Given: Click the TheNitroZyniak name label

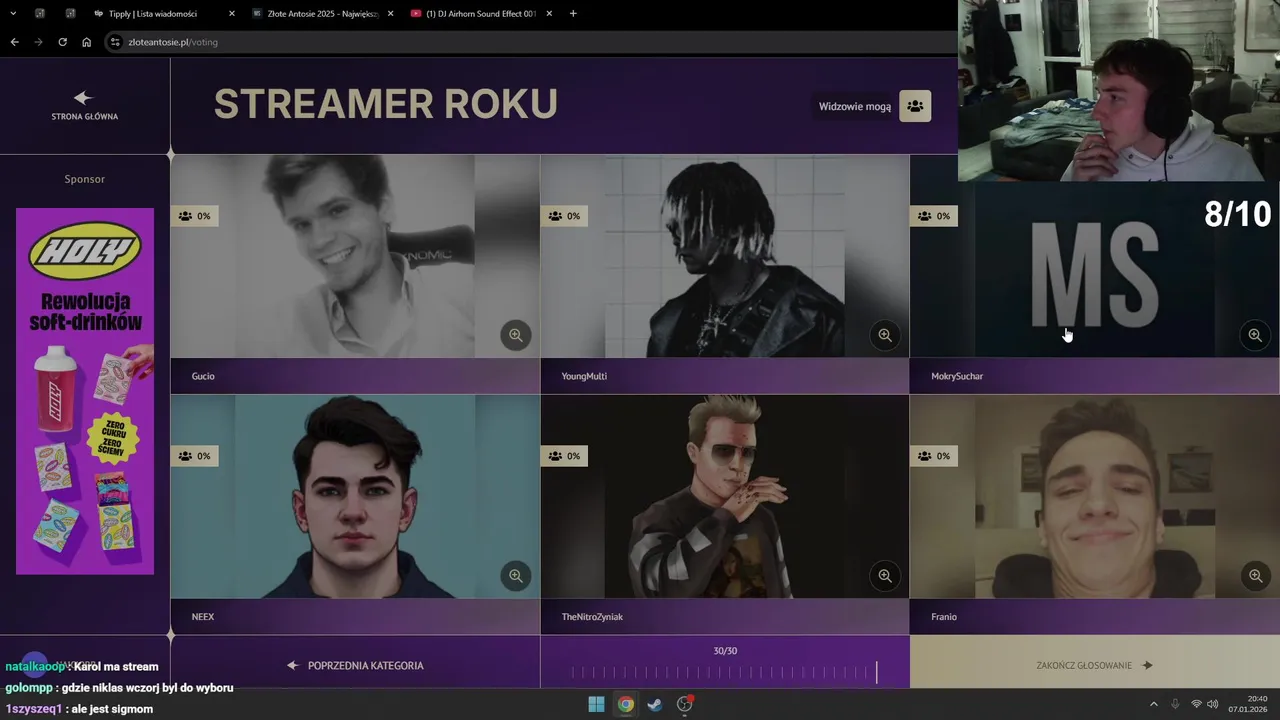Looking at the screenshot, I should pyautogui.click(x=592, y=617).
